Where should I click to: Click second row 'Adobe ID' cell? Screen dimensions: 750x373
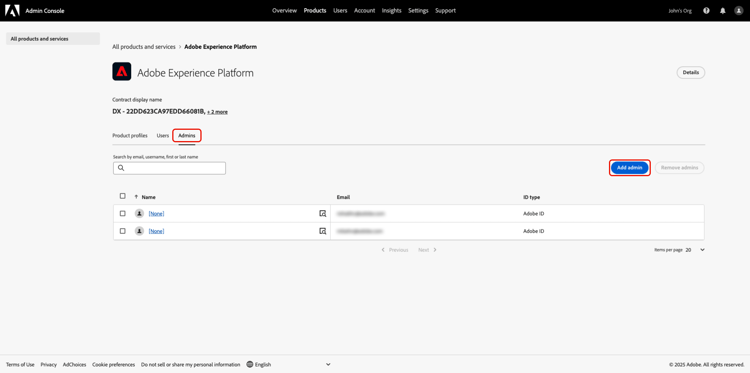[533, 231]
